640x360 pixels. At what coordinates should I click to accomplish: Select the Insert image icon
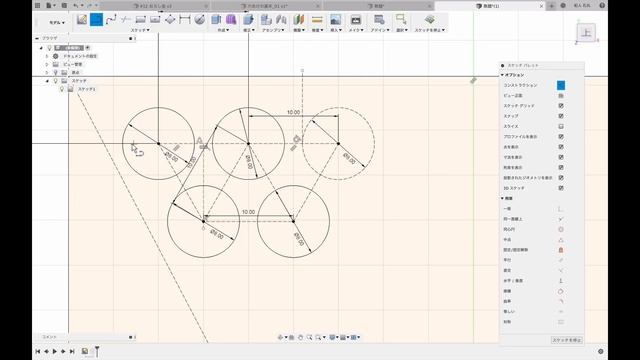(x=336, y=19)
